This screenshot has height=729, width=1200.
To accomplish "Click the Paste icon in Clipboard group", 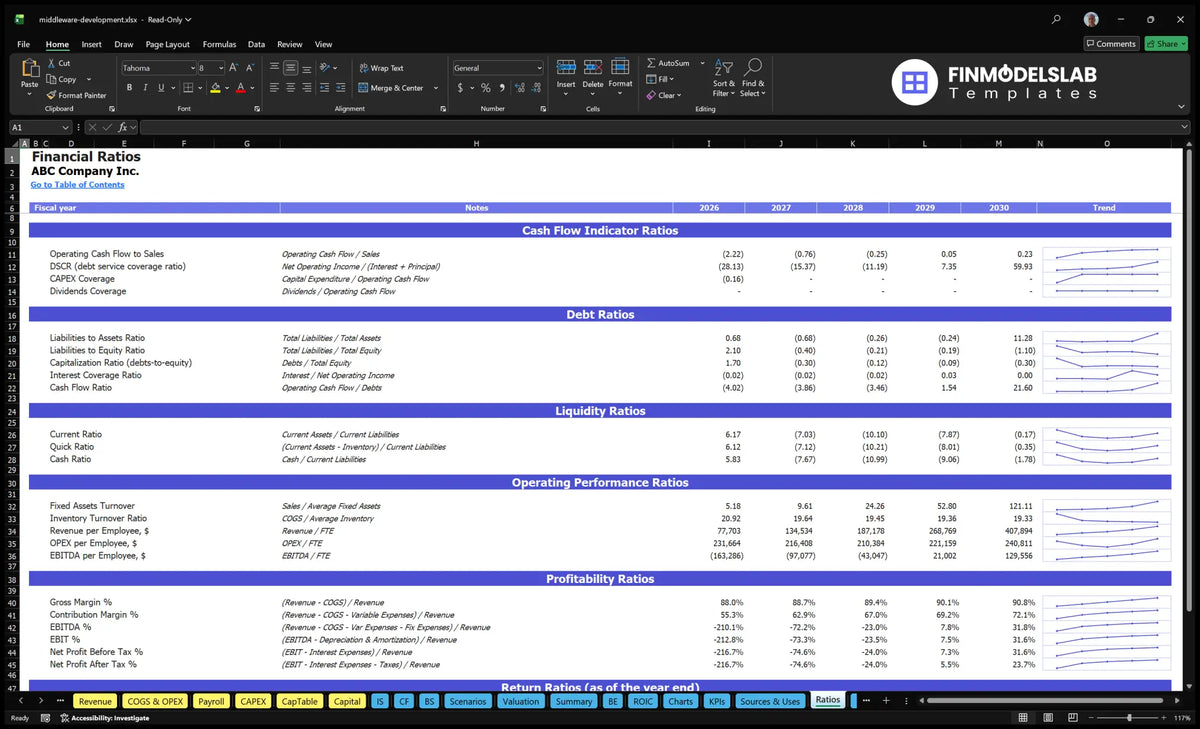I will (x=29, y=69).
